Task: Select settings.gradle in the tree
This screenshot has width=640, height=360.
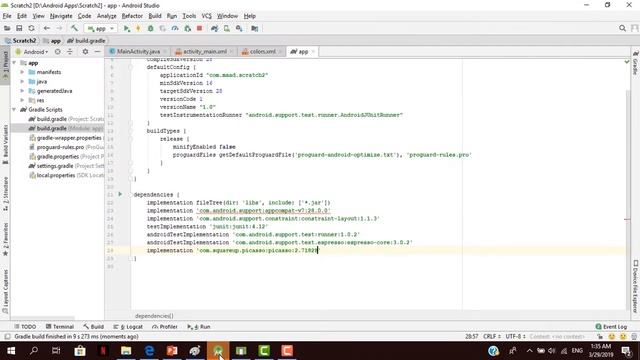Action: 66,166
